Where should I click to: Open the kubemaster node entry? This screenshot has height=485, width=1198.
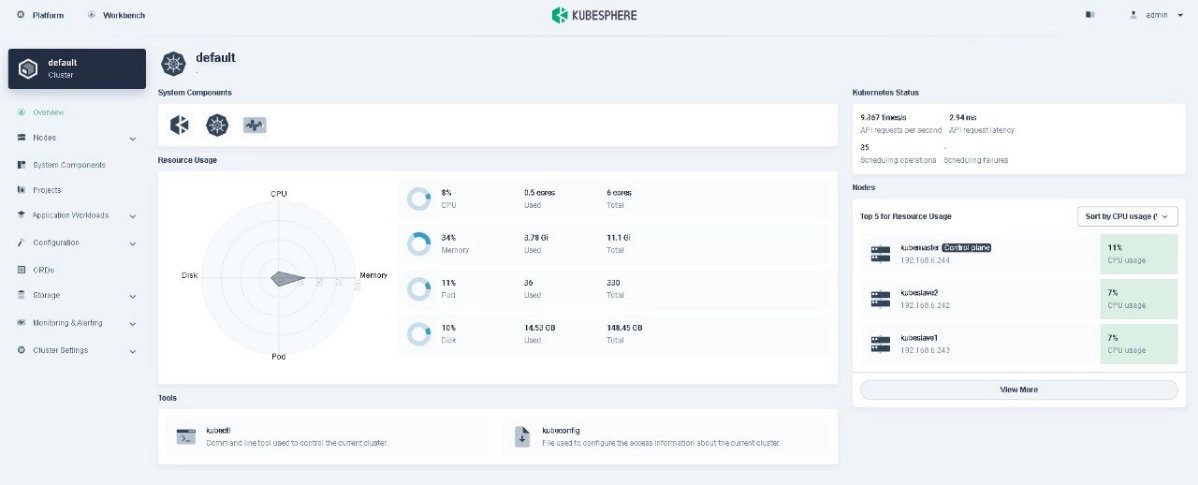tap(1018, 254)
